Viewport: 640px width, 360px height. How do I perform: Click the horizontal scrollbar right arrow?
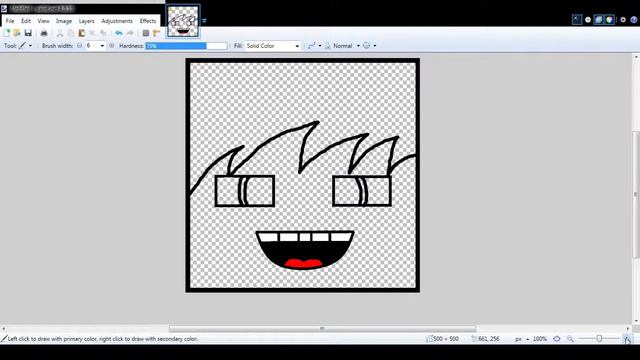pyautogui.click(x=628, y=328)
